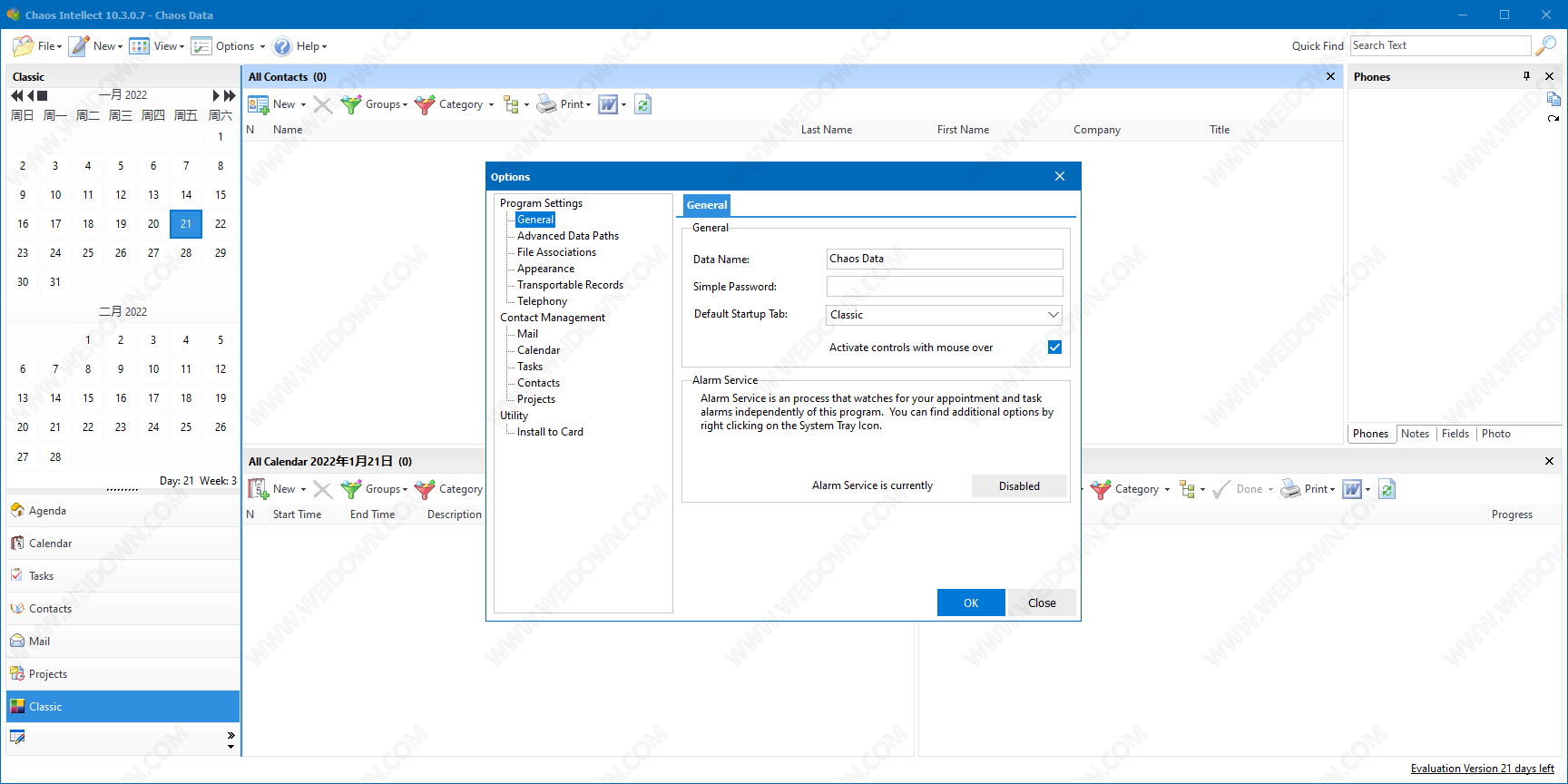Open the Default Startup Tab dropdown
The width and height of the screenshot is (1568, 784).
(1053, 315)
